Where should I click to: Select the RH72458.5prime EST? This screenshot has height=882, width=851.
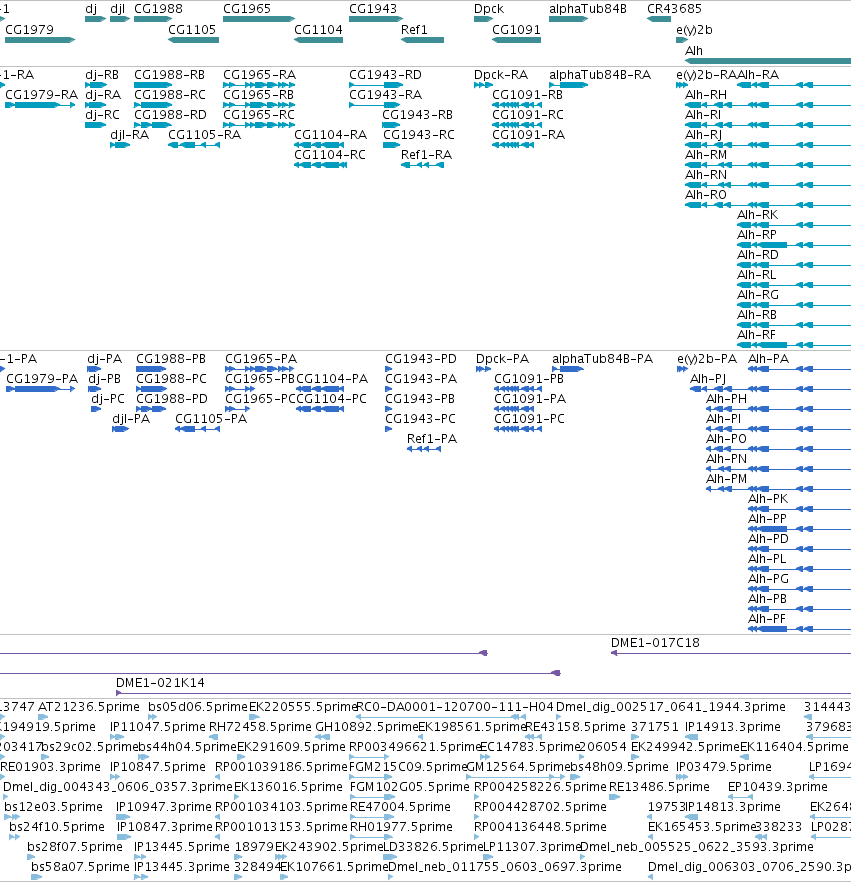(214, 737)
